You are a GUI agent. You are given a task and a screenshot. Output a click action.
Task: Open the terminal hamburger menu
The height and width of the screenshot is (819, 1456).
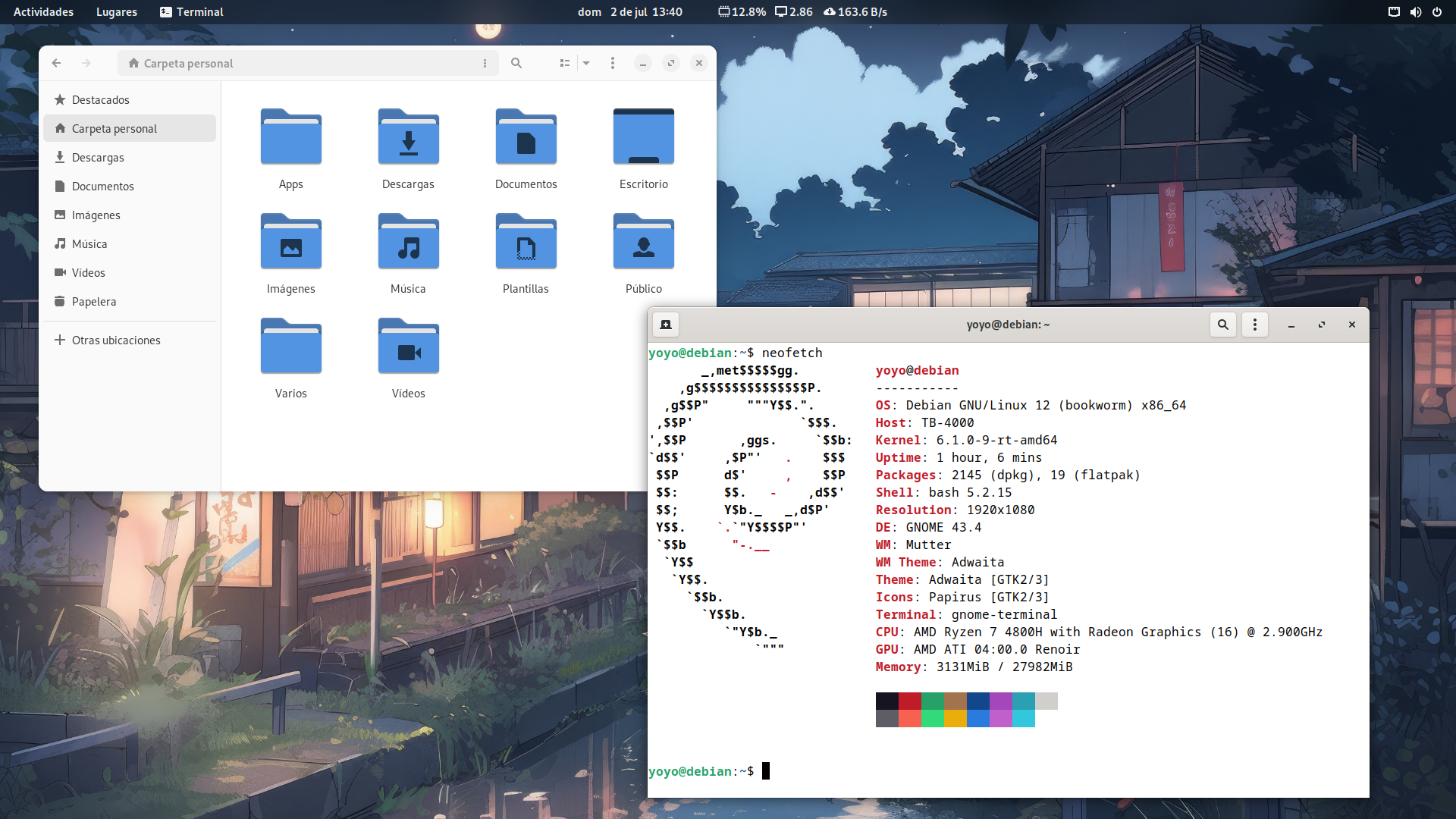tap(1255, 325)
